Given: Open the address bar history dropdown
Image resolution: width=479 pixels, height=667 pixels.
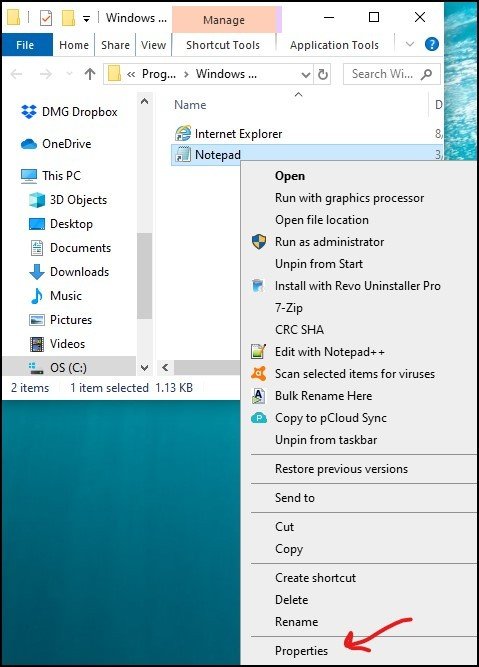Looking at the screenshot, I should (x=305, y=75).
